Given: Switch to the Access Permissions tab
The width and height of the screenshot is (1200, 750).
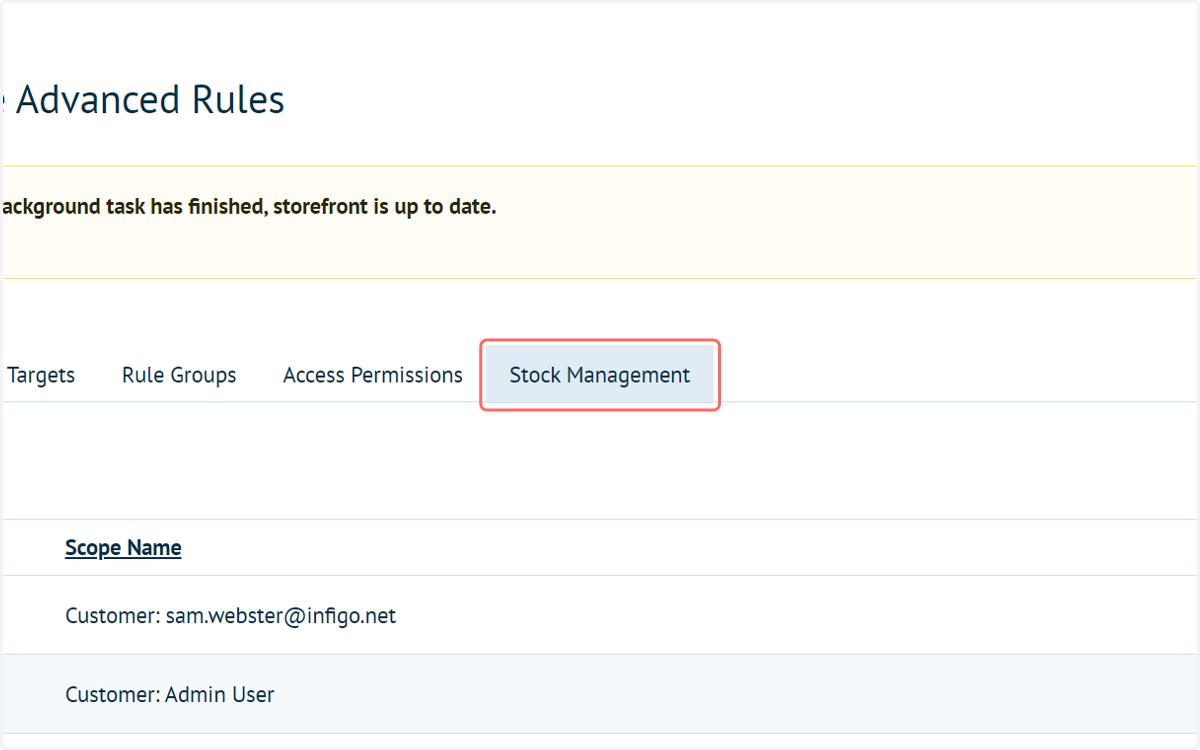Looking at the screenshot, I should tap(373, 375).
